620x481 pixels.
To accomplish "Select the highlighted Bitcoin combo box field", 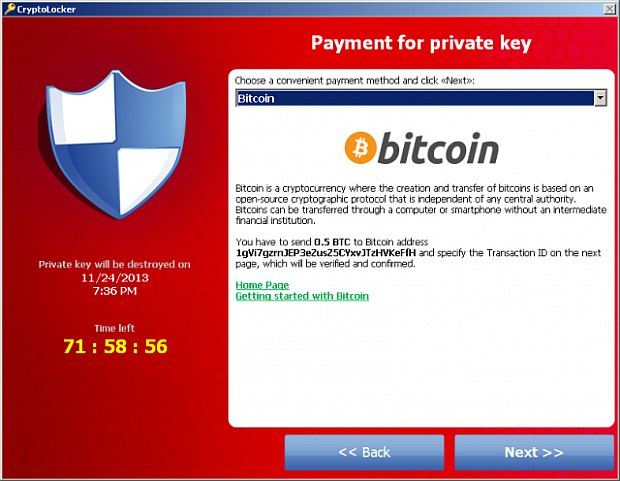I will [x=421, y=98].
